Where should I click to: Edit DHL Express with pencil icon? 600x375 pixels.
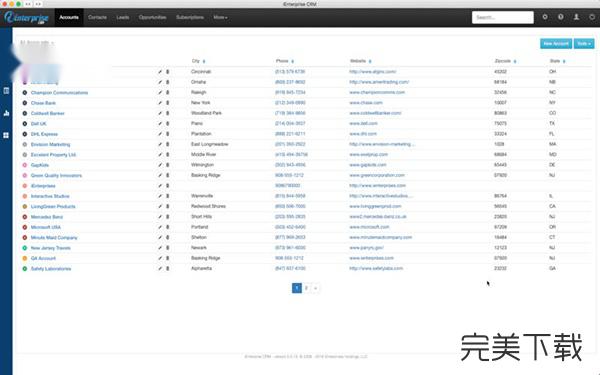160,134
